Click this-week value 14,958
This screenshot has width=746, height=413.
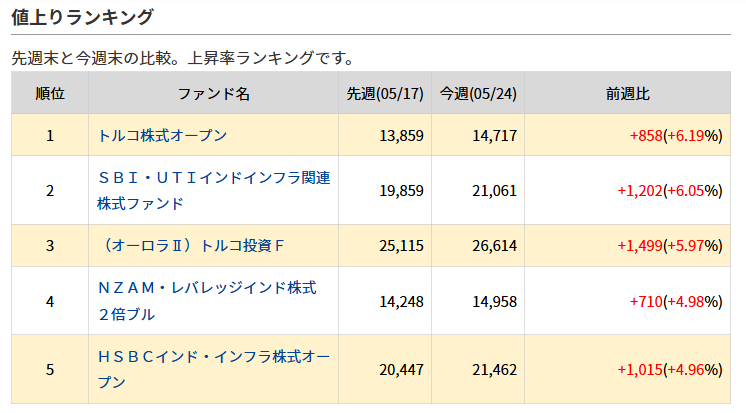coord(495,301)
